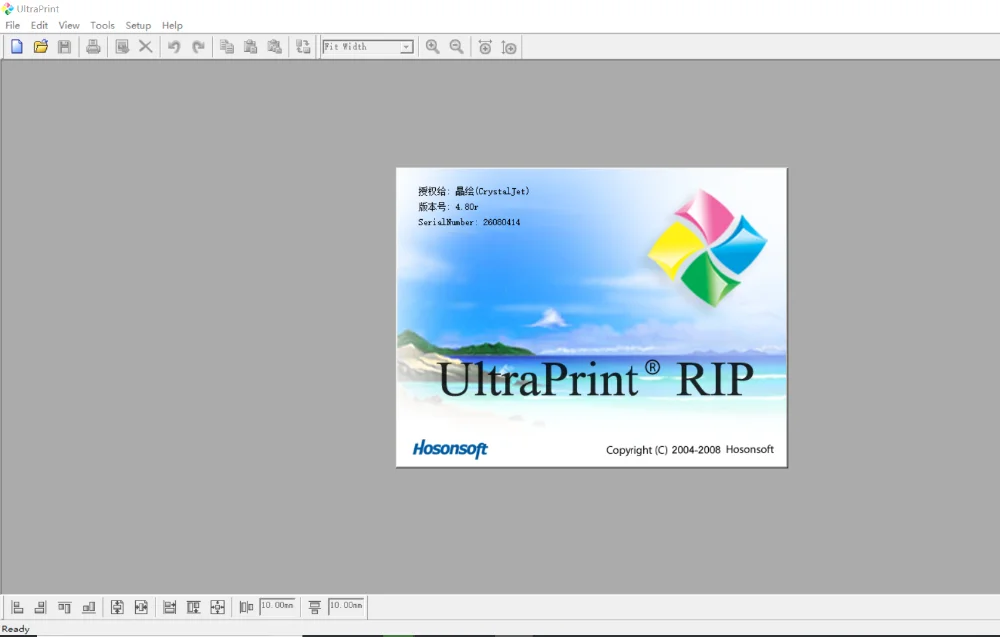This screenshot has height=637, width=1000.
Task: Click the Zoom Out magnifier icon
Action: (x=456, y=47)
